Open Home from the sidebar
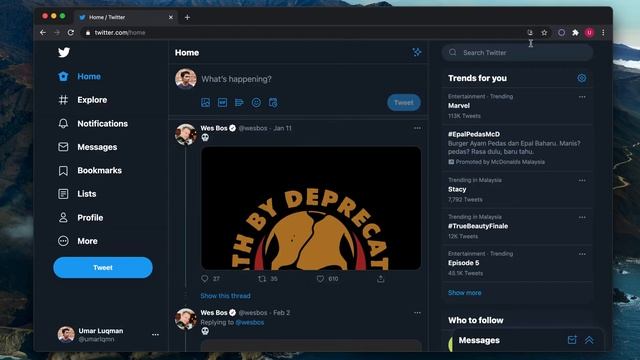 coord(79,76)
